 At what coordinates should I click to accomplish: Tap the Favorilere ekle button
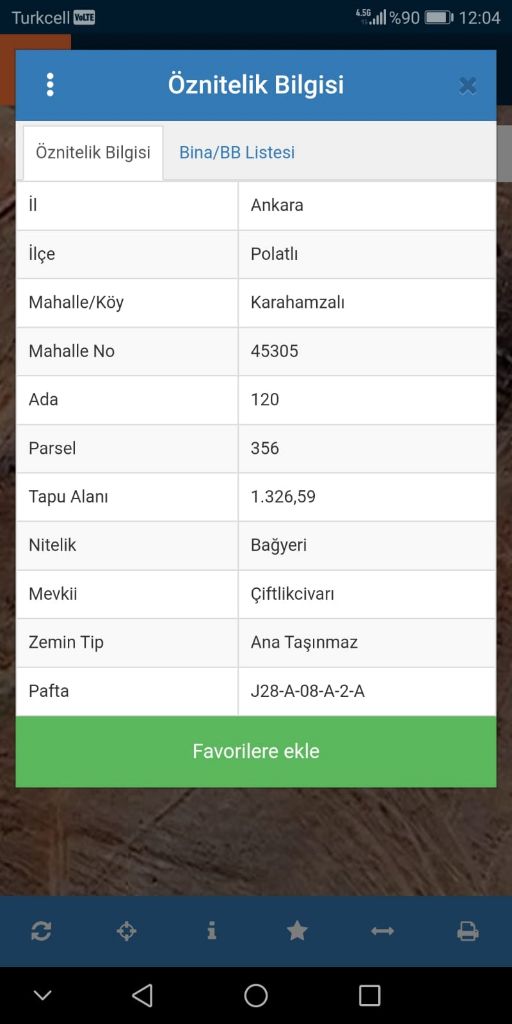coord(256,751)
